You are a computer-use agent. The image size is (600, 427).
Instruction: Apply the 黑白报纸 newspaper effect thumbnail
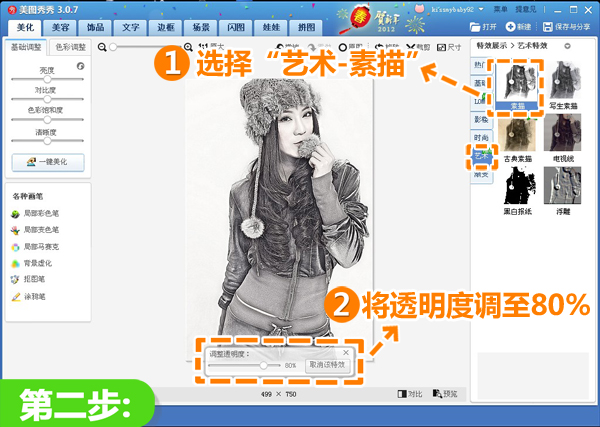[x=517, y=186]
